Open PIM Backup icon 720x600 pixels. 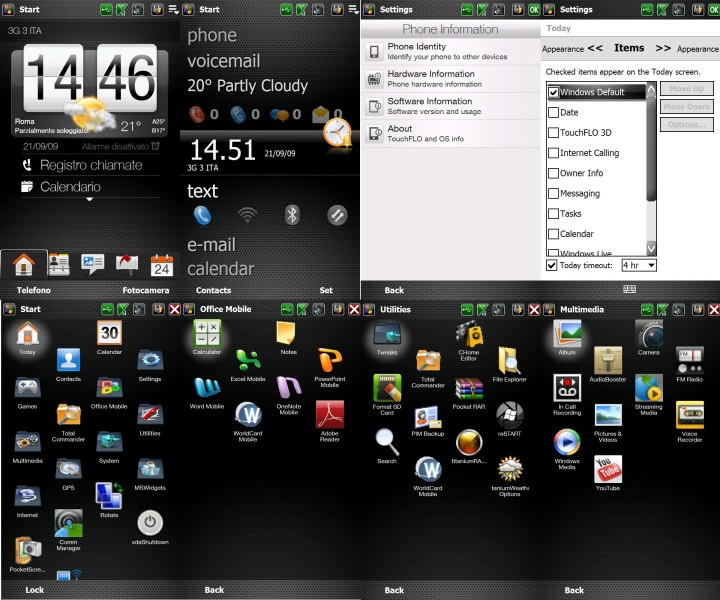coord(428,415)
